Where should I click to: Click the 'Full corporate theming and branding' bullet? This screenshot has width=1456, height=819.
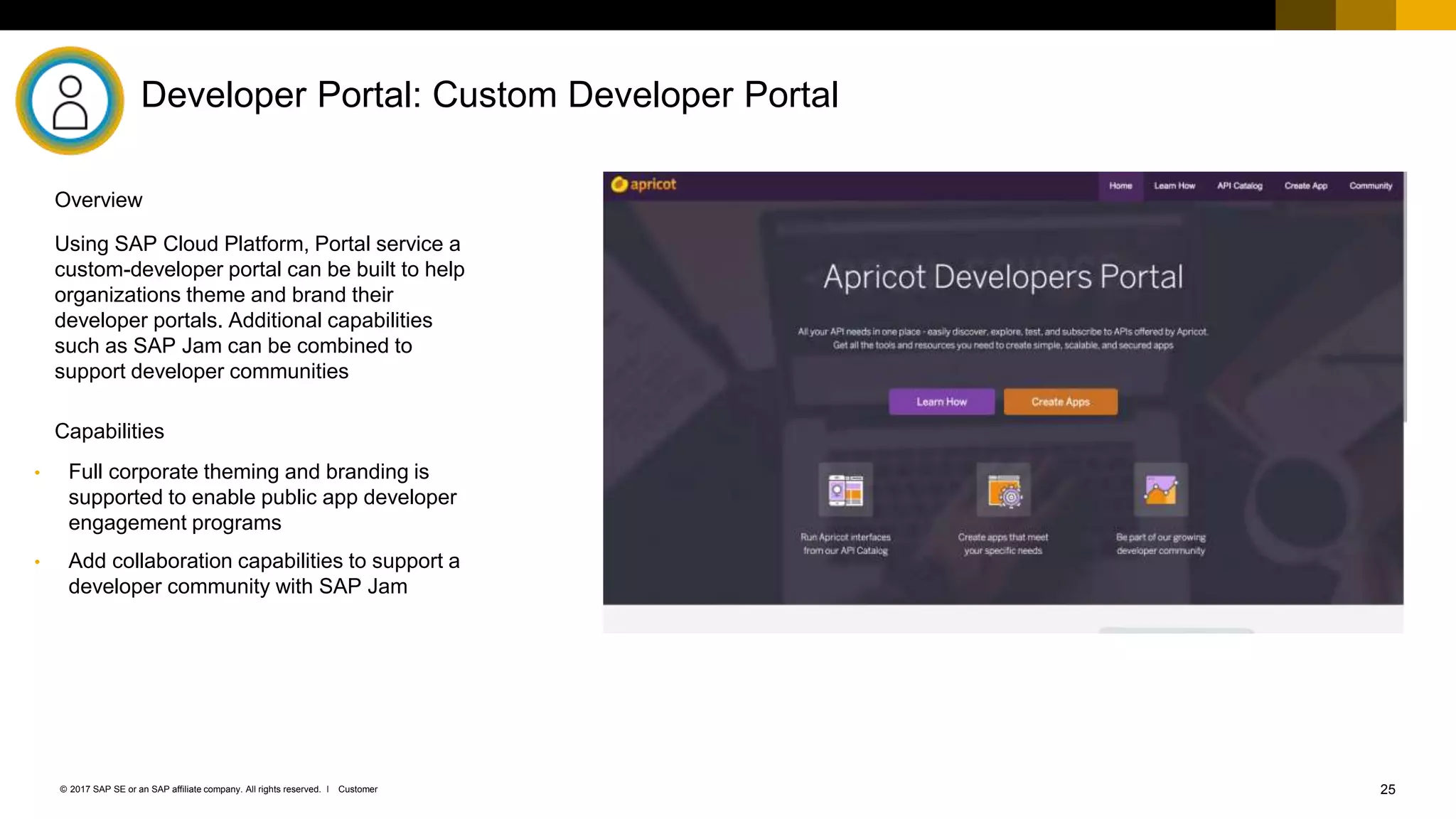point(262,497)
